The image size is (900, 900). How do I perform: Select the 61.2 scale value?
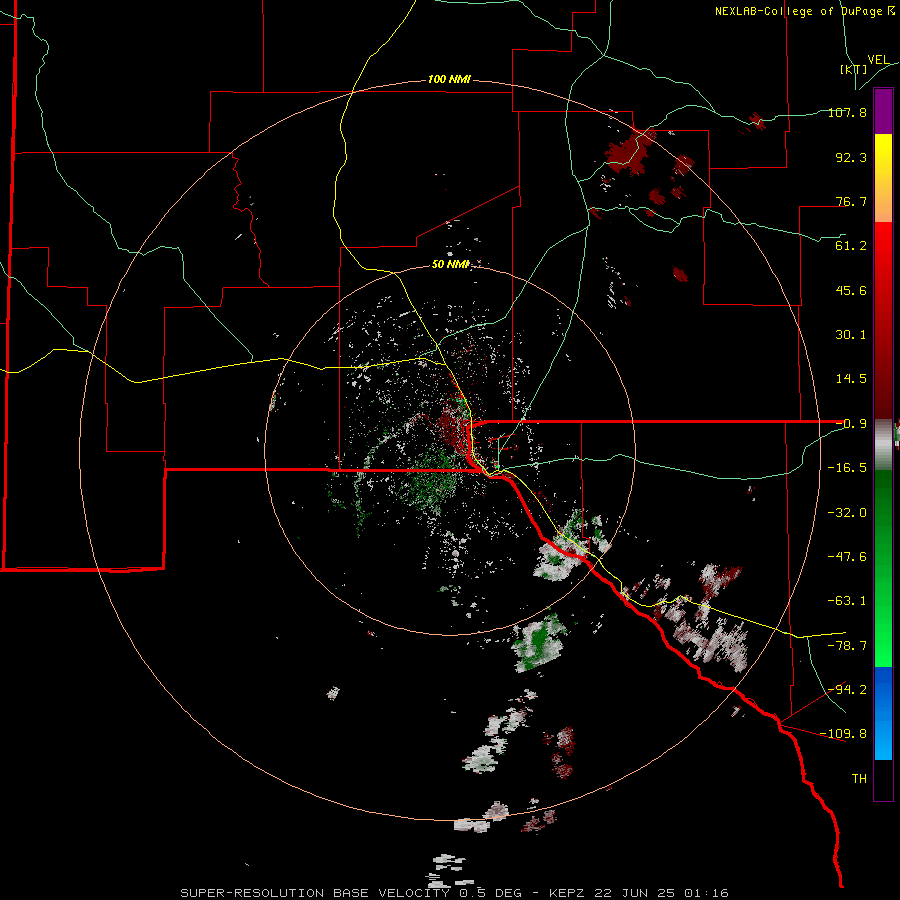tap(851, 246)
